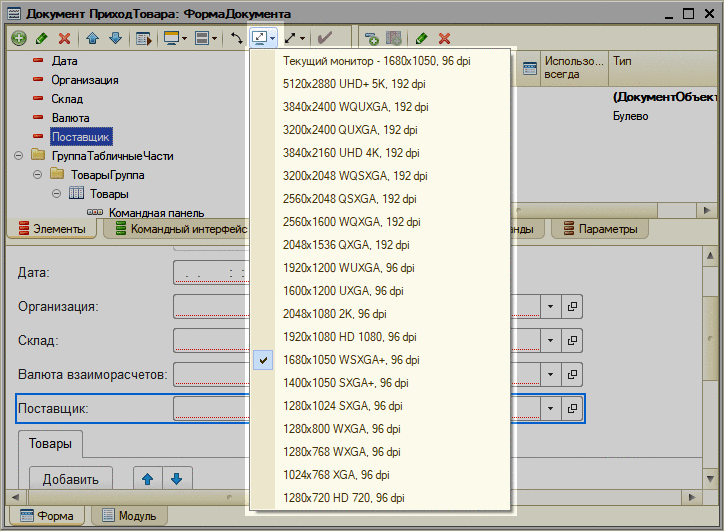Choose 3200x2400 QUXGA resolution
The image size is (724, 531).
(x=380, y=130)
